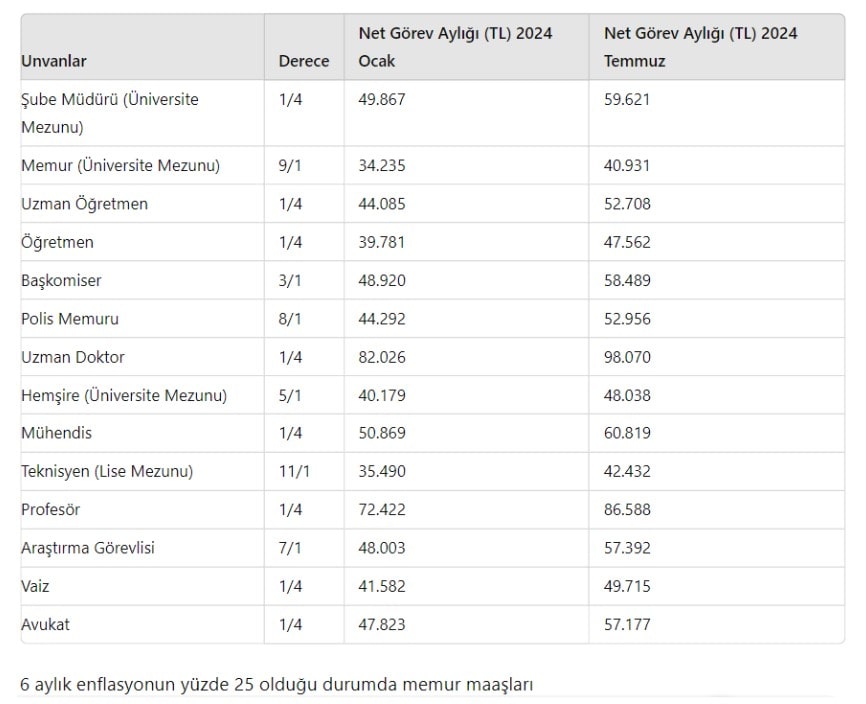Click the Polis Memuru degree 8/1

point(290,319)
